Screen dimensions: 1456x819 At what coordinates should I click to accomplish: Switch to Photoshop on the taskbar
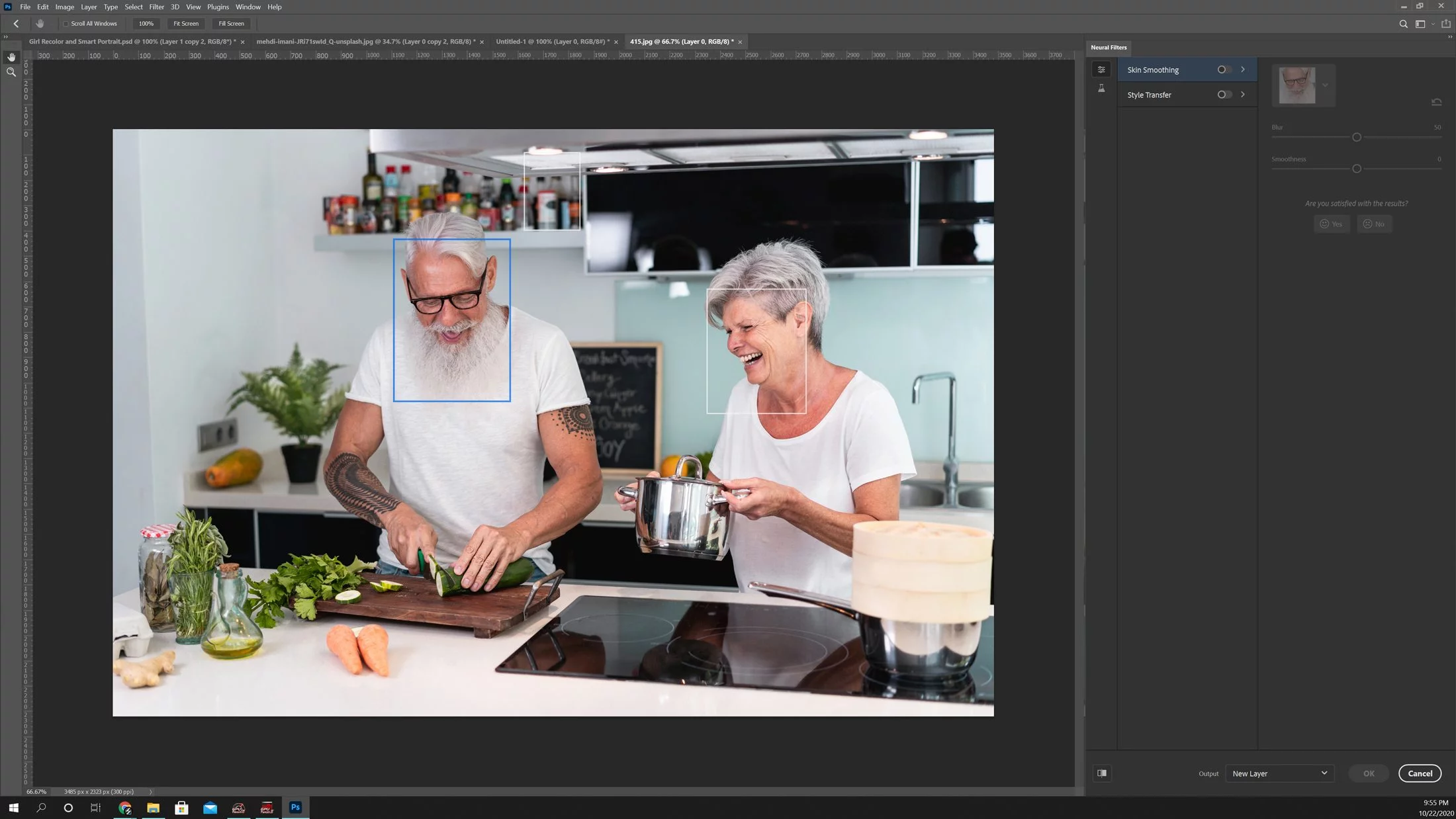[x=295, y=808]
